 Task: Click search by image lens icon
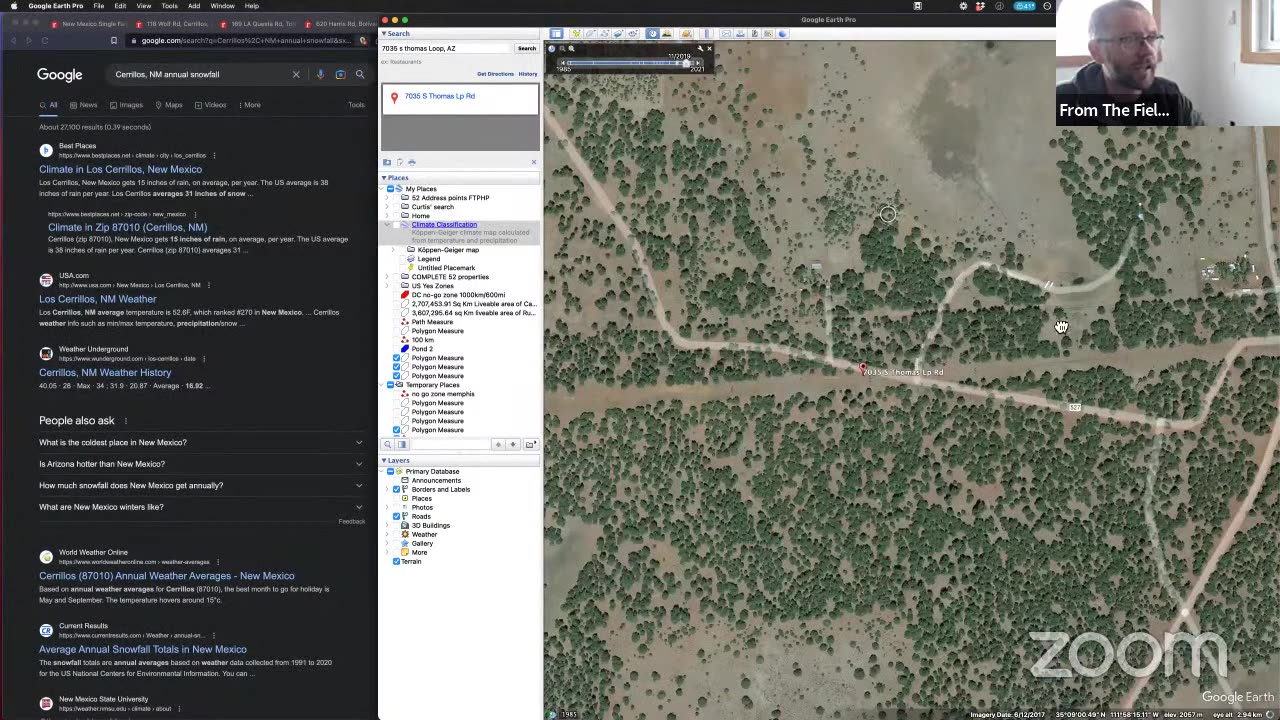(340, 74)
